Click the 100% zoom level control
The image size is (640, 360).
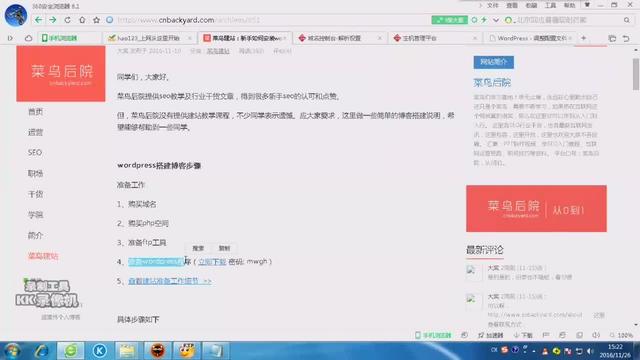pos(621,335)
